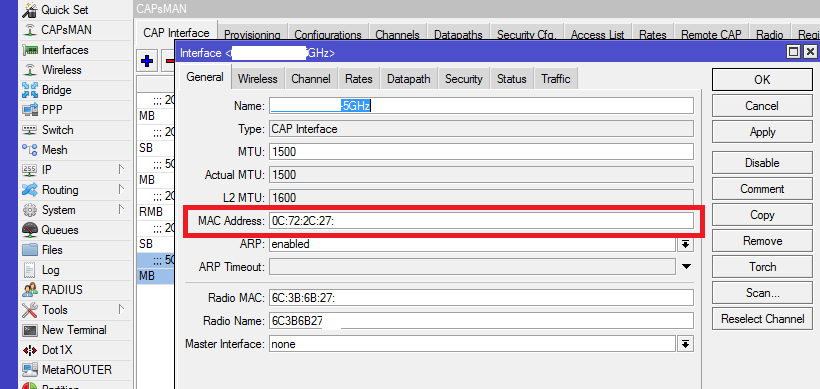820x389 pixels.
Task: Open PPP menu icon
Action: (30, 110)
